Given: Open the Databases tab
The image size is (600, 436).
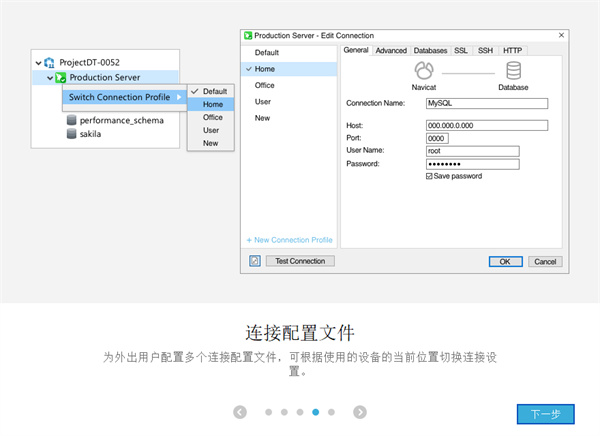Looking at the screenshot, I should pyautogui.click(x=430, y=51).
